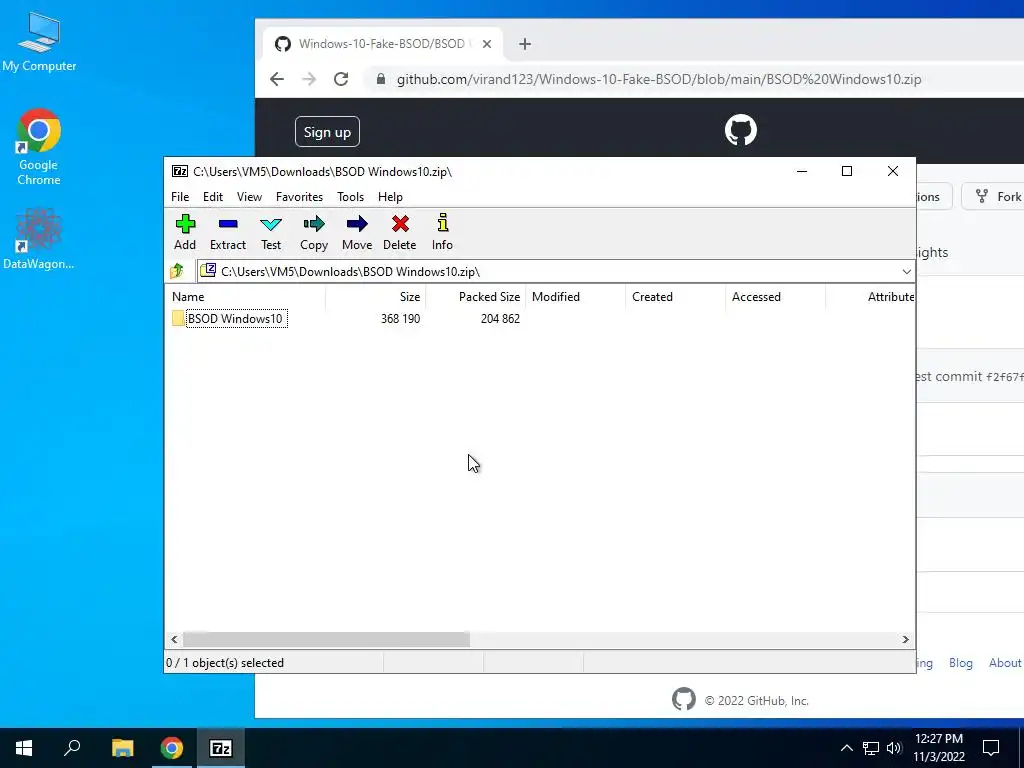Click the scroll right arrow in 7-Zip
This screenshot has height=768, width=1024.
pyautogui.click(x=905, y=639)
